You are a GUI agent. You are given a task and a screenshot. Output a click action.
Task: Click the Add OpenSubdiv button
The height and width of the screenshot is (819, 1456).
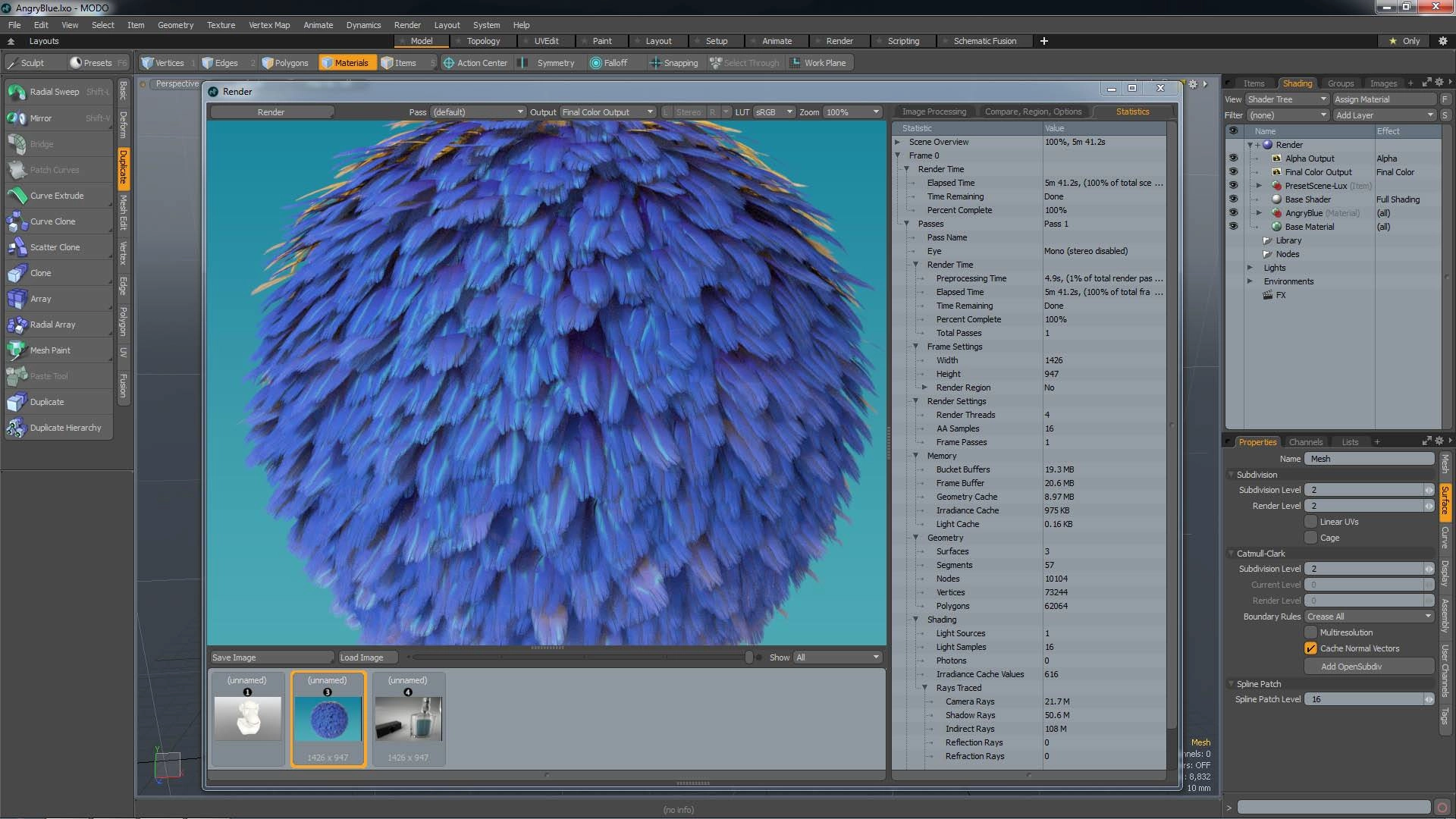click(x=1369, y=667)
